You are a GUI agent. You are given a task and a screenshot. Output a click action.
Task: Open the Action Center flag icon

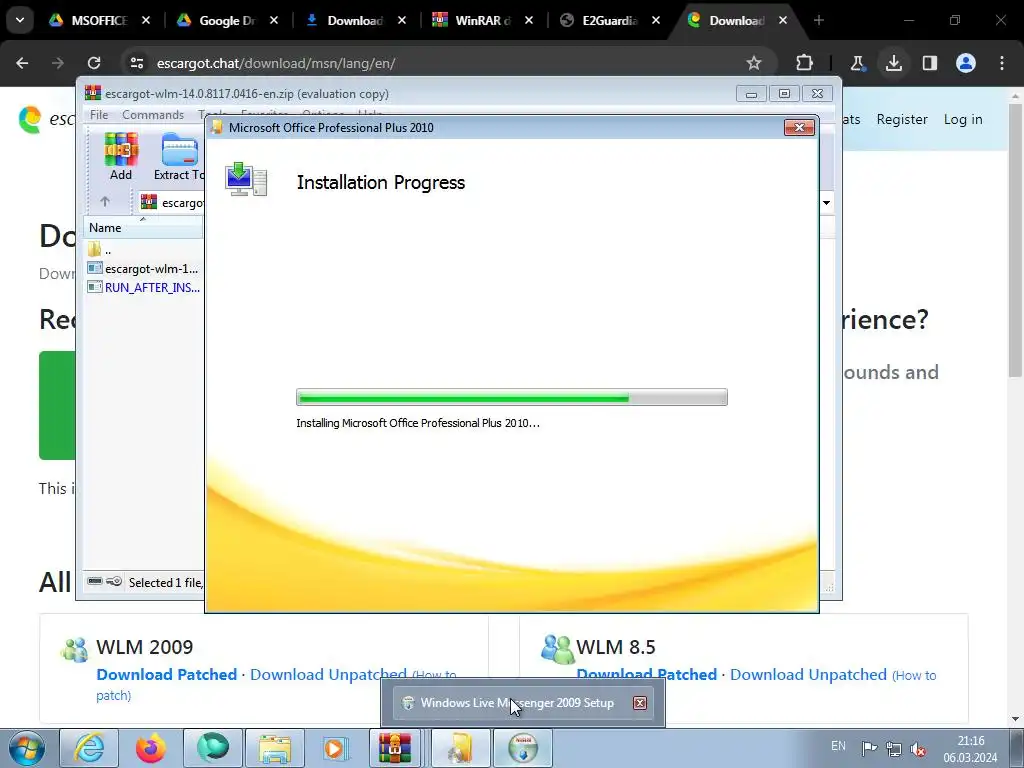point(869,748)
